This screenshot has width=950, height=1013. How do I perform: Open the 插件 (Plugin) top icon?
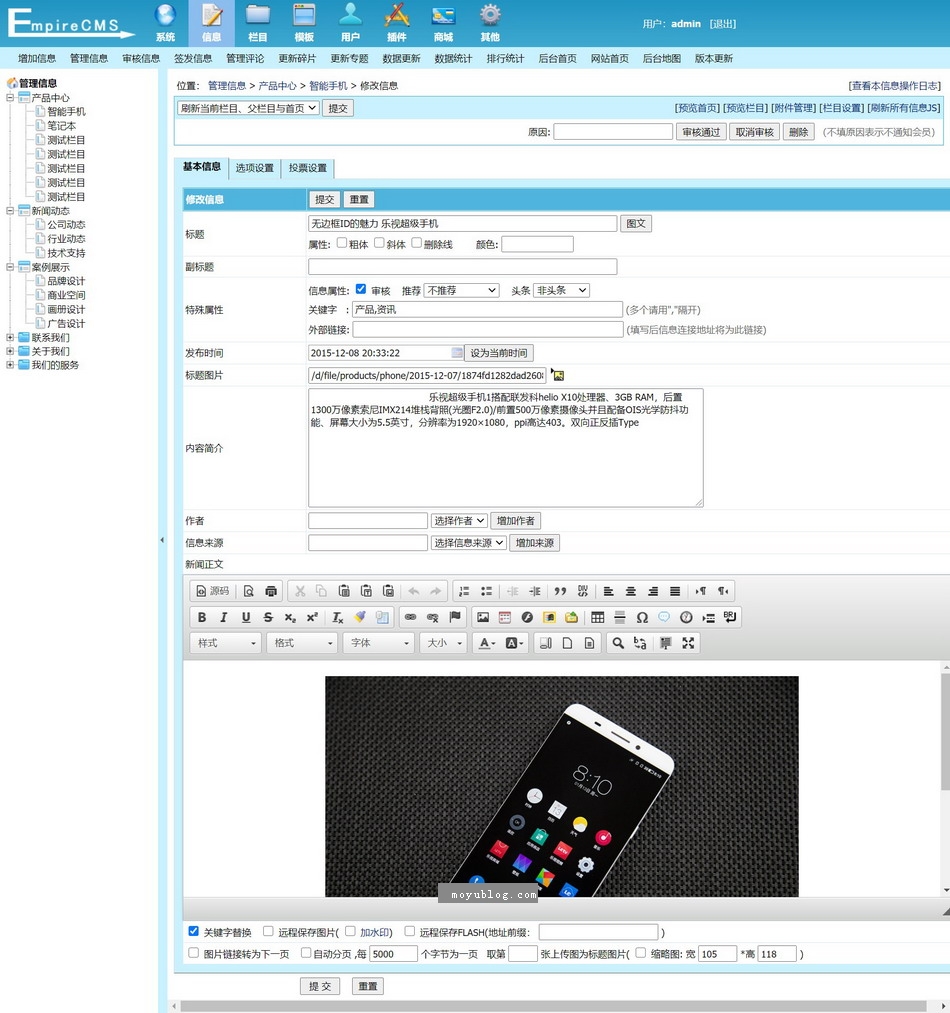click(x=397, y=23)
